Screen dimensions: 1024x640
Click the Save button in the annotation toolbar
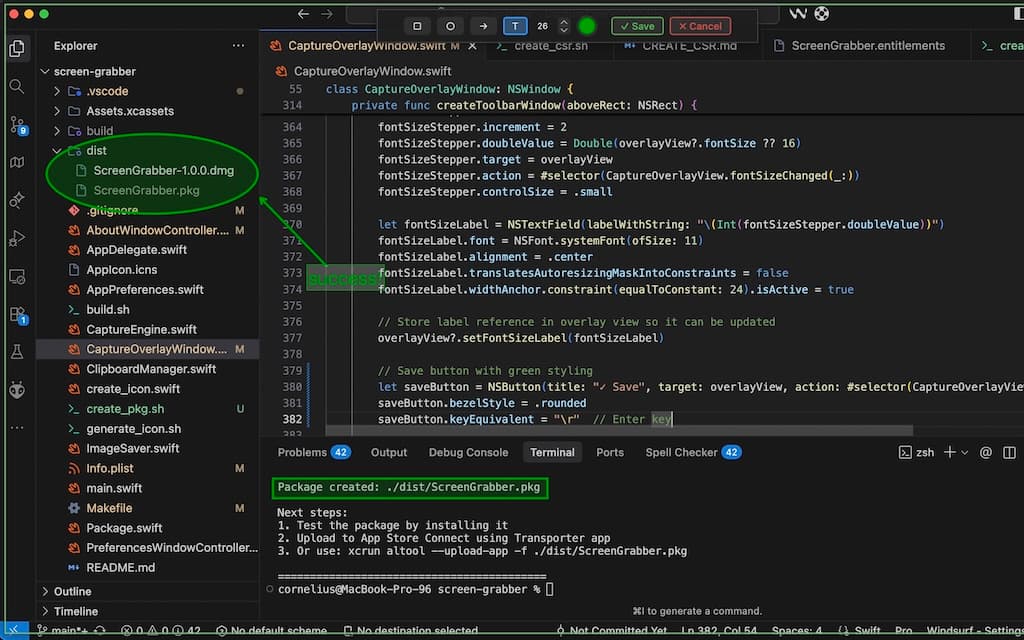(x=637, y=26)
